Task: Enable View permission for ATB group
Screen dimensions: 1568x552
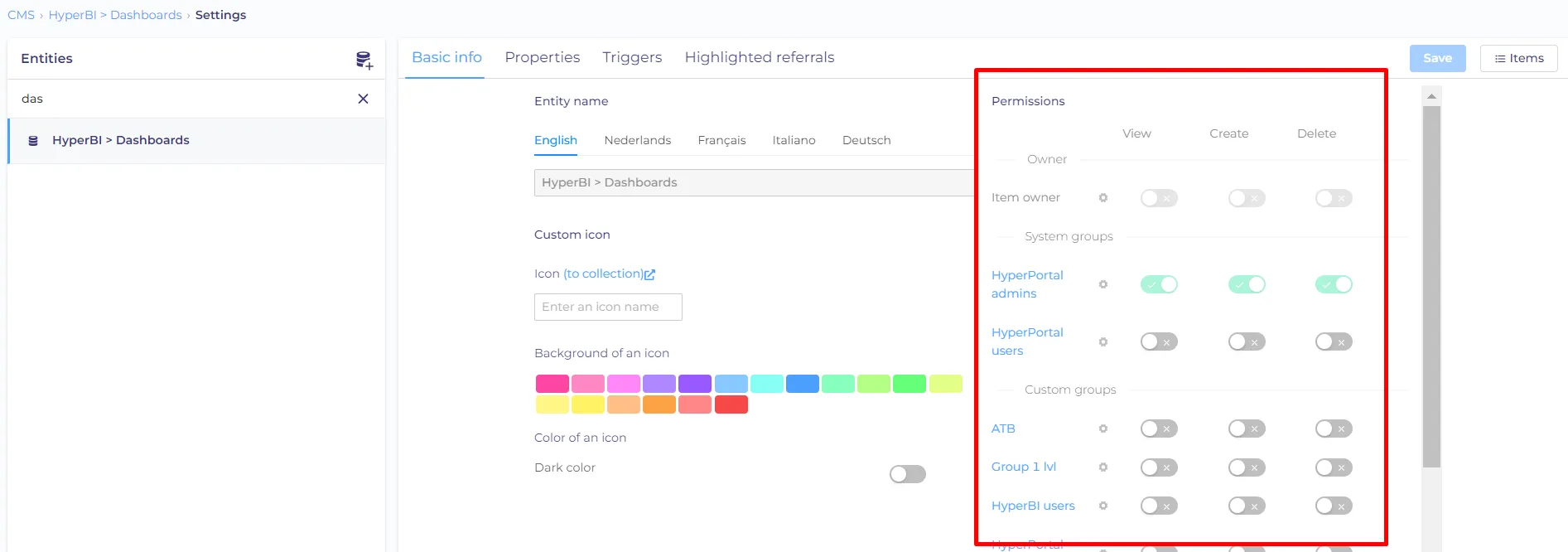Action: click(1159, 429)
